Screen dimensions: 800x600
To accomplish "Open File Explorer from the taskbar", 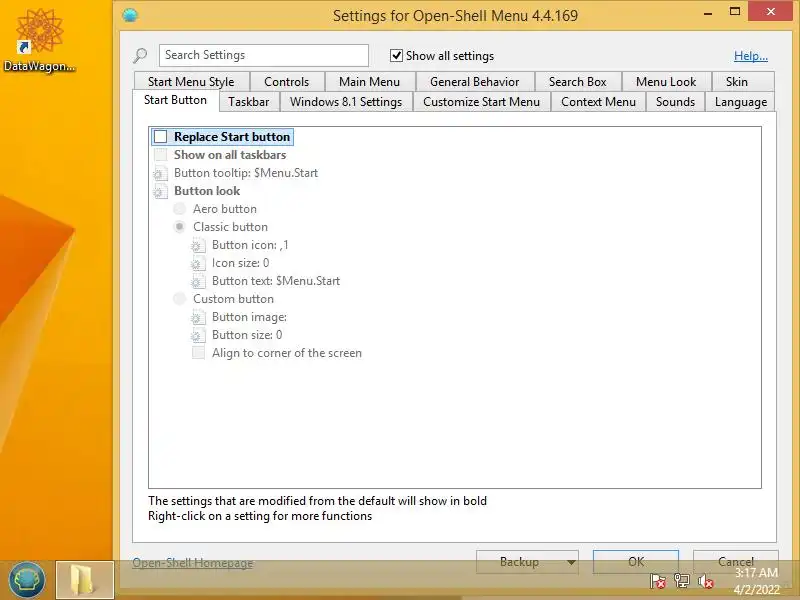I will pyautogui.click(x=84, y=580).
